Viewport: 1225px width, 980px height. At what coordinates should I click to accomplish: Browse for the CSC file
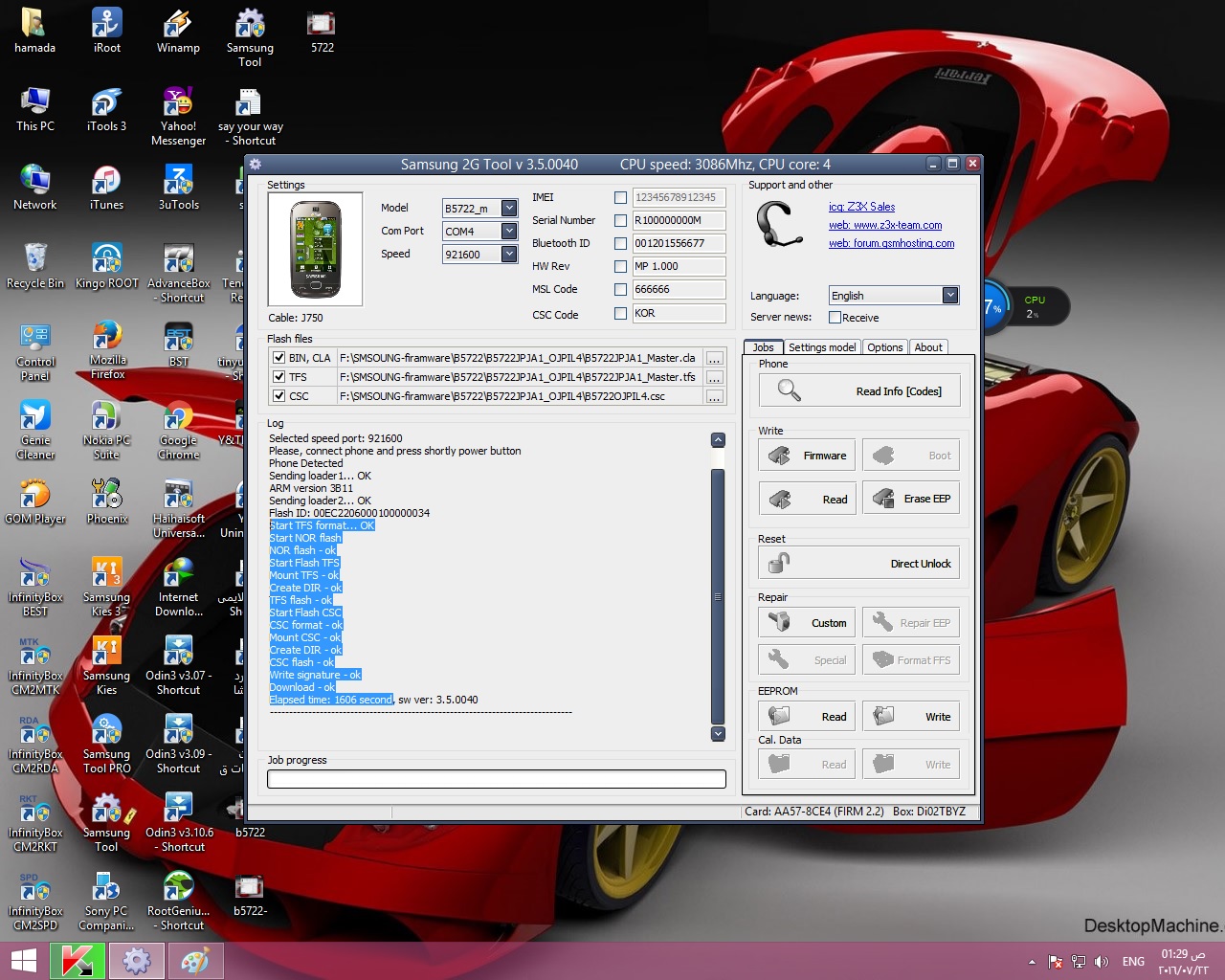(714, 396)
